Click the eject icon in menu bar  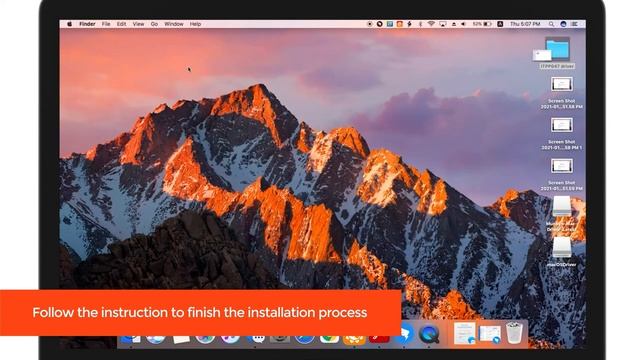coord(454,24)
